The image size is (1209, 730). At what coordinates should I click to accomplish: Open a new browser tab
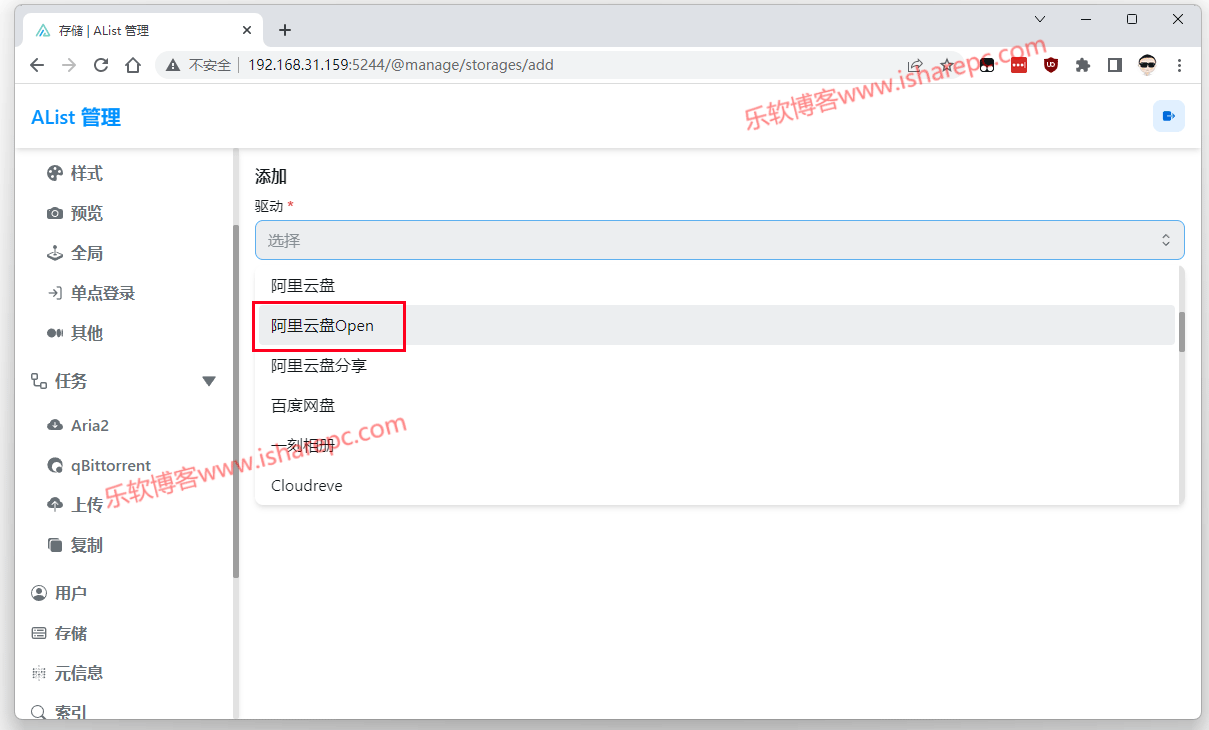tap(285, 30)
